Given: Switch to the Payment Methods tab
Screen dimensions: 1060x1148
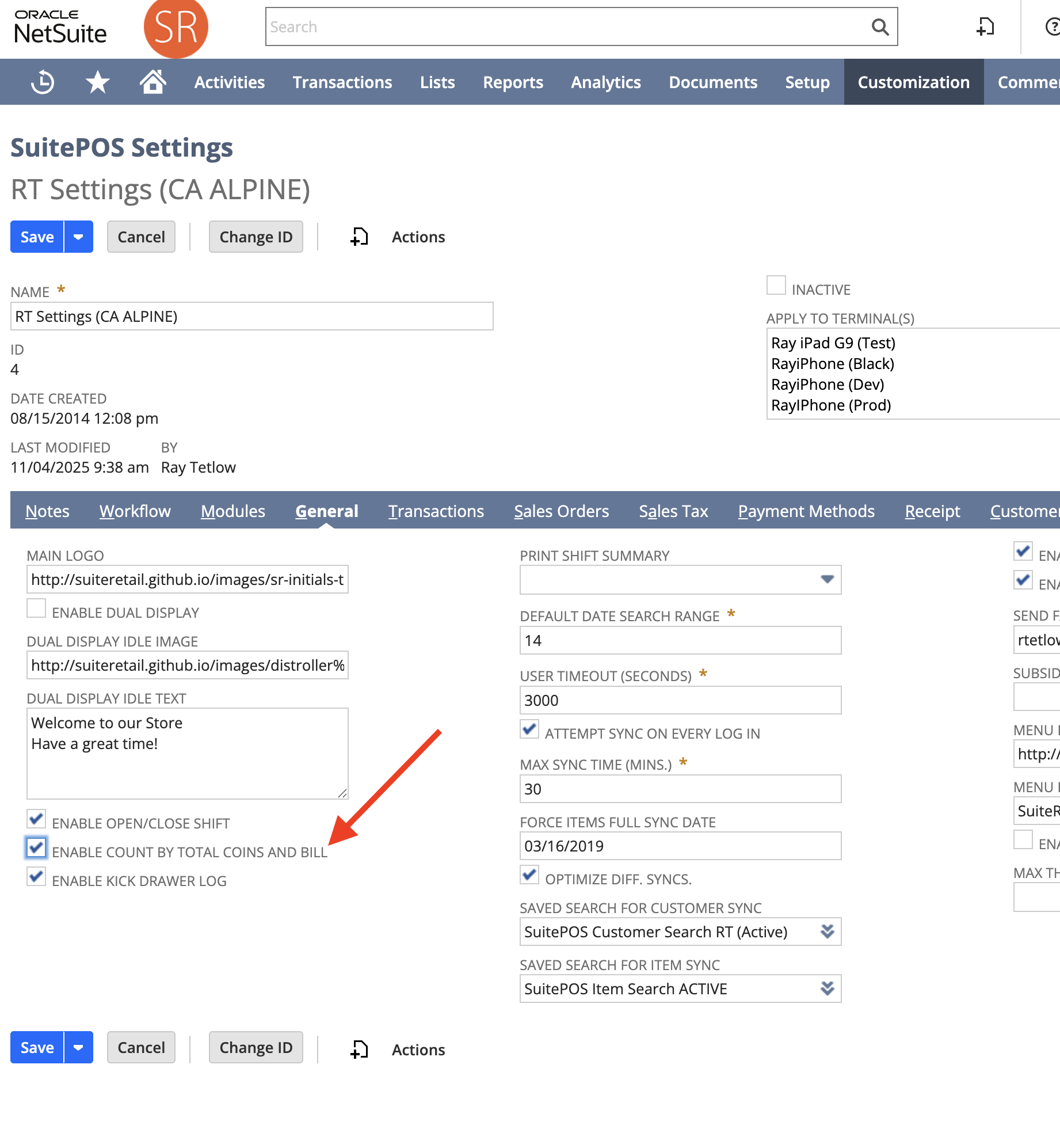Looking at the screenshot, I should click(x=806, y=511).
